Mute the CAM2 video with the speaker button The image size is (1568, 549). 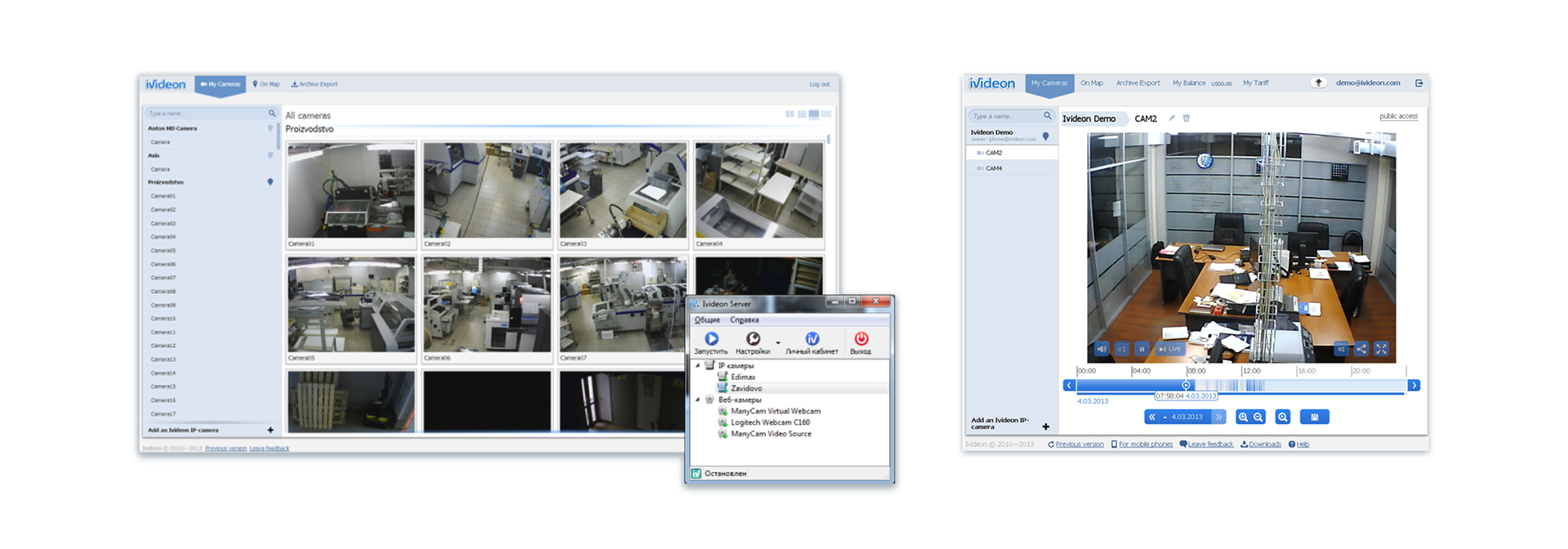pos(1102,349)
